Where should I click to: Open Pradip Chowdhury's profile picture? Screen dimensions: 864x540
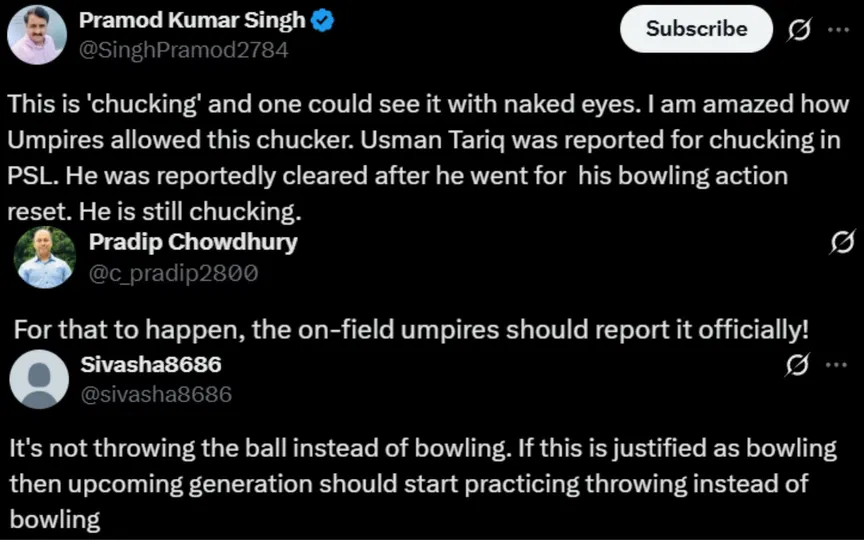pos(44,257)
